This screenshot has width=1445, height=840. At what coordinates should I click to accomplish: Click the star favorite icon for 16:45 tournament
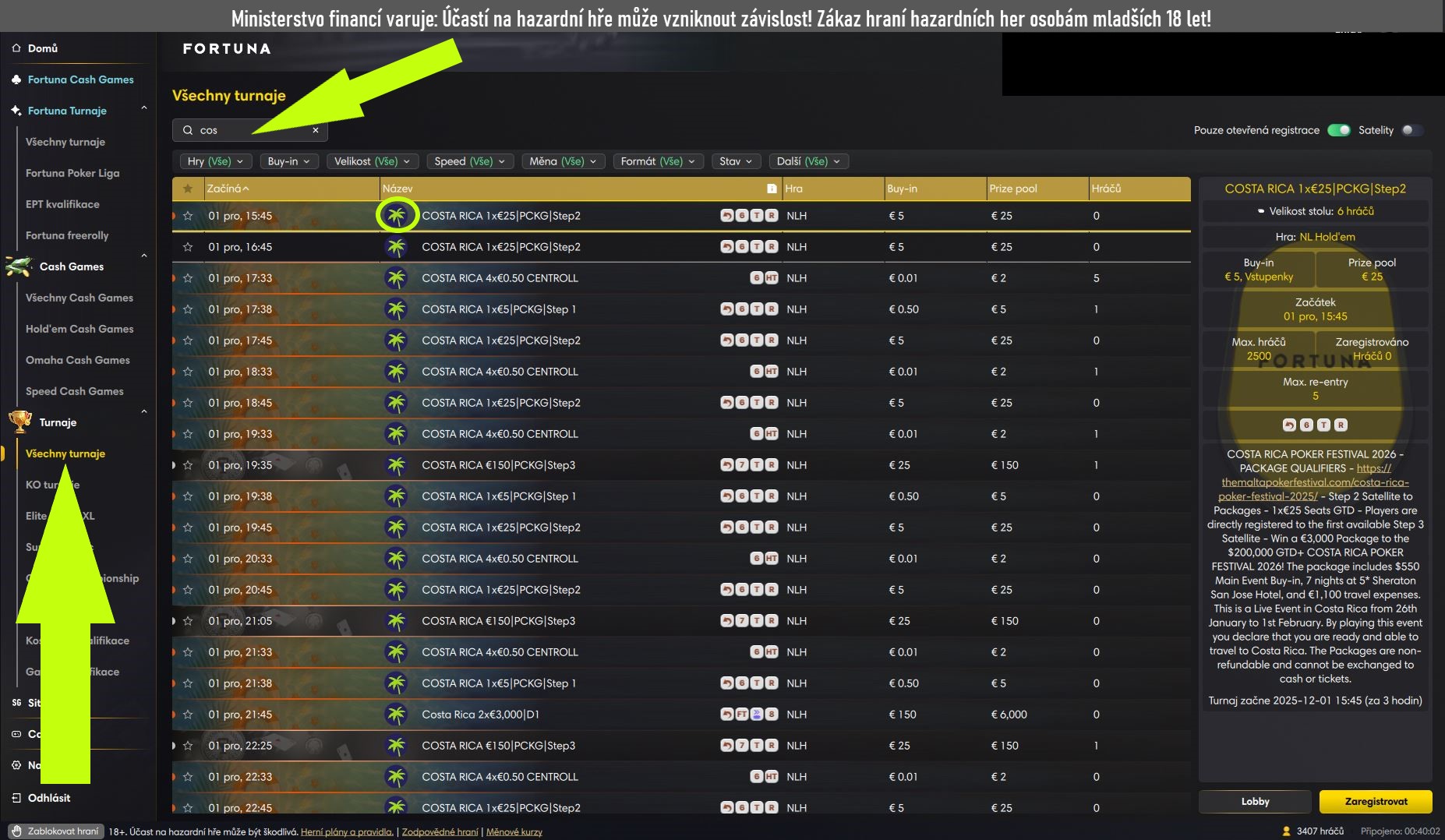tap(188, 247)
